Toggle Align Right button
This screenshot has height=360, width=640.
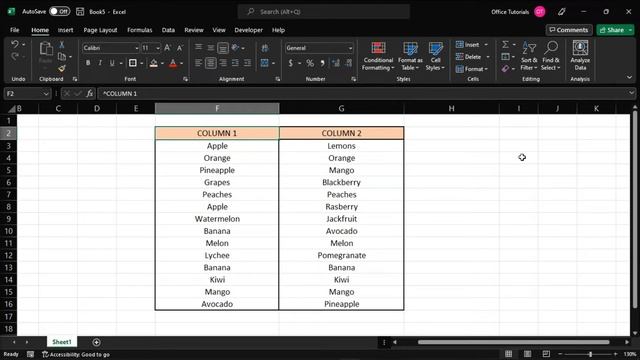tap(223, 63)
